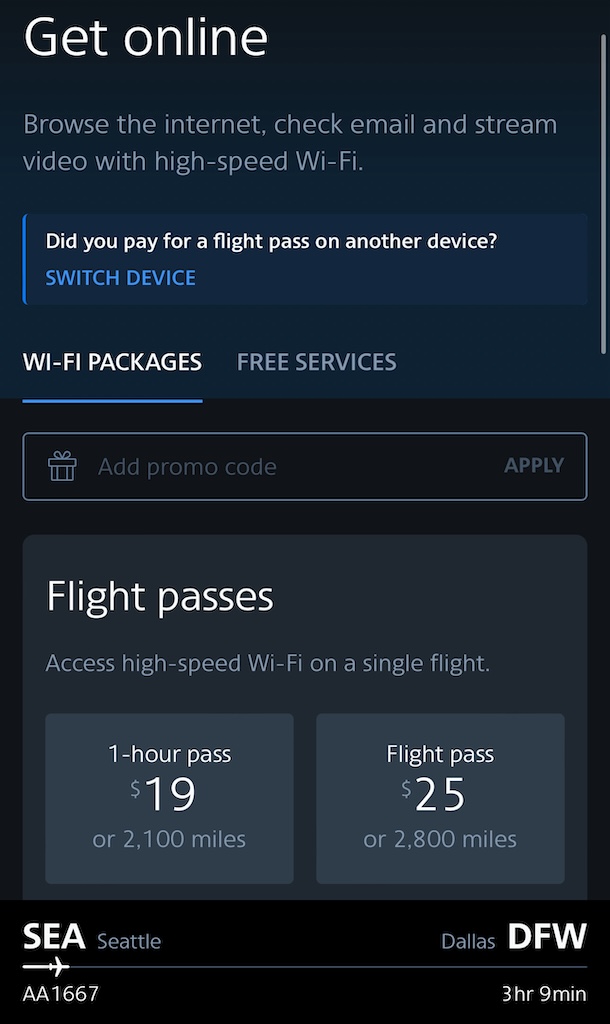Focus the Add promo code field
The width and height of the screenshot is (610, 1024).
(x=290, y=466)
